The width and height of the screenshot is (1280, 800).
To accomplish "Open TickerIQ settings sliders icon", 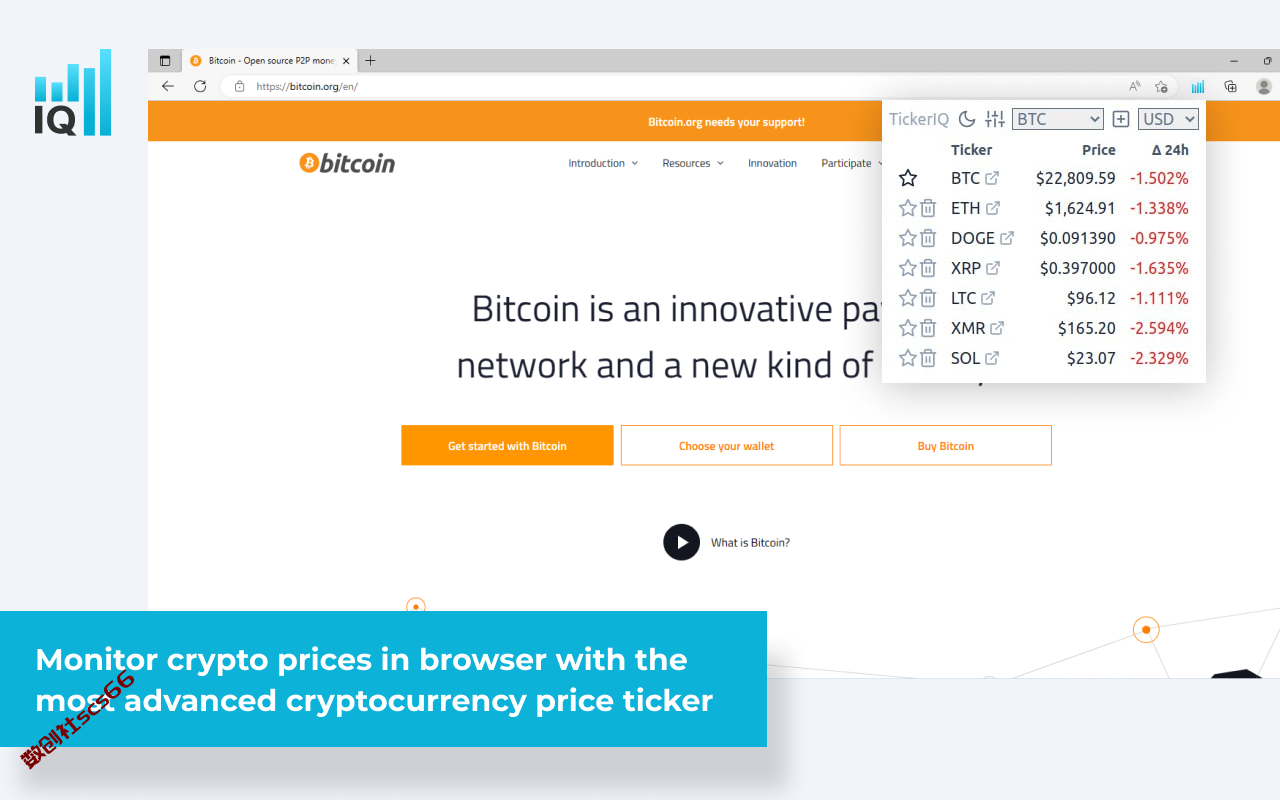I will point(995,119).
